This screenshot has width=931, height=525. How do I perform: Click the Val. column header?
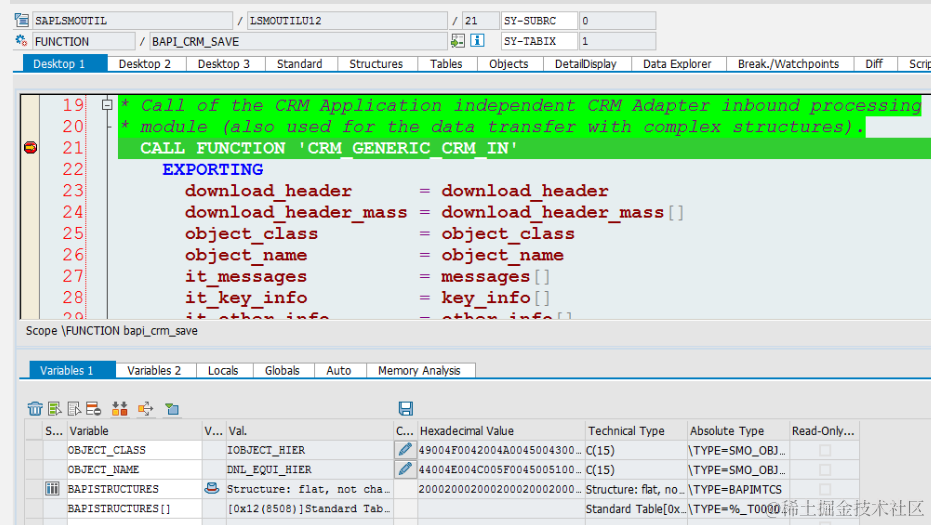(309, 431)
